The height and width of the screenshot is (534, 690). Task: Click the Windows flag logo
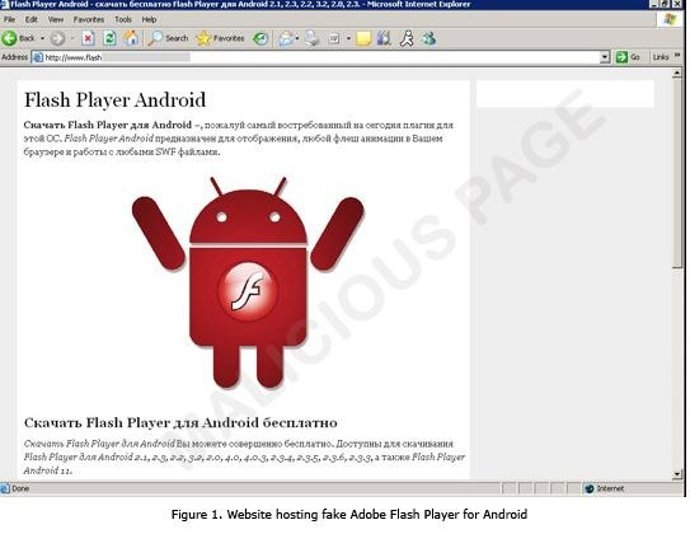tap(670, 19)
